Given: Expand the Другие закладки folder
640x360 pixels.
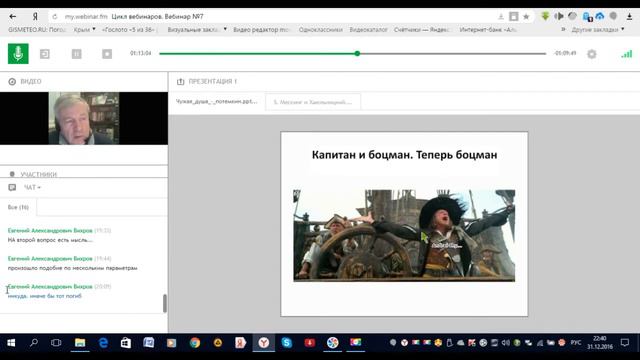Looking at the screenshot, I should pyautogui.click(x=598, y=30).
